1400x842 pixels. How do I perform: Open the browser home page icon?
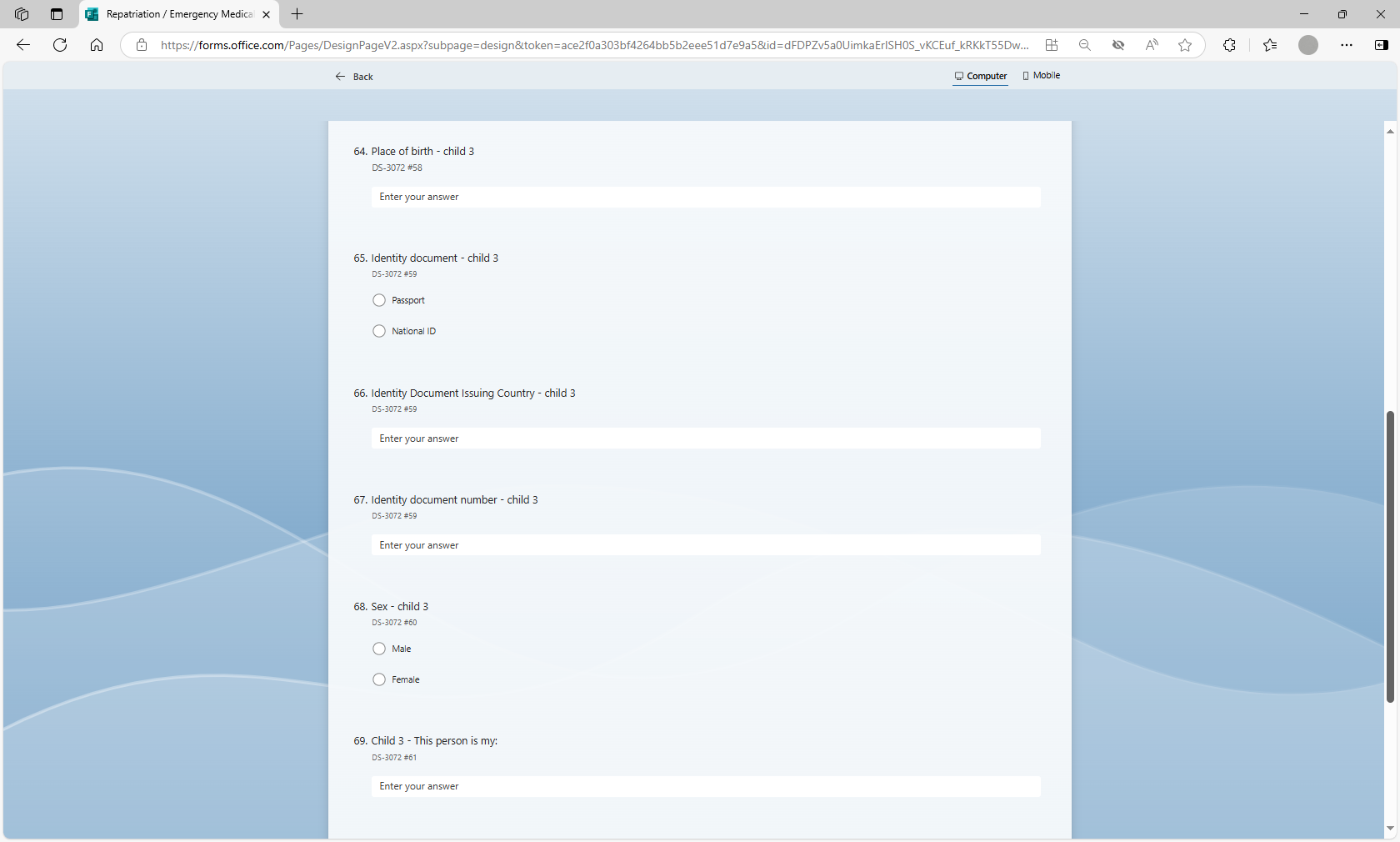(x=97, y=45)
